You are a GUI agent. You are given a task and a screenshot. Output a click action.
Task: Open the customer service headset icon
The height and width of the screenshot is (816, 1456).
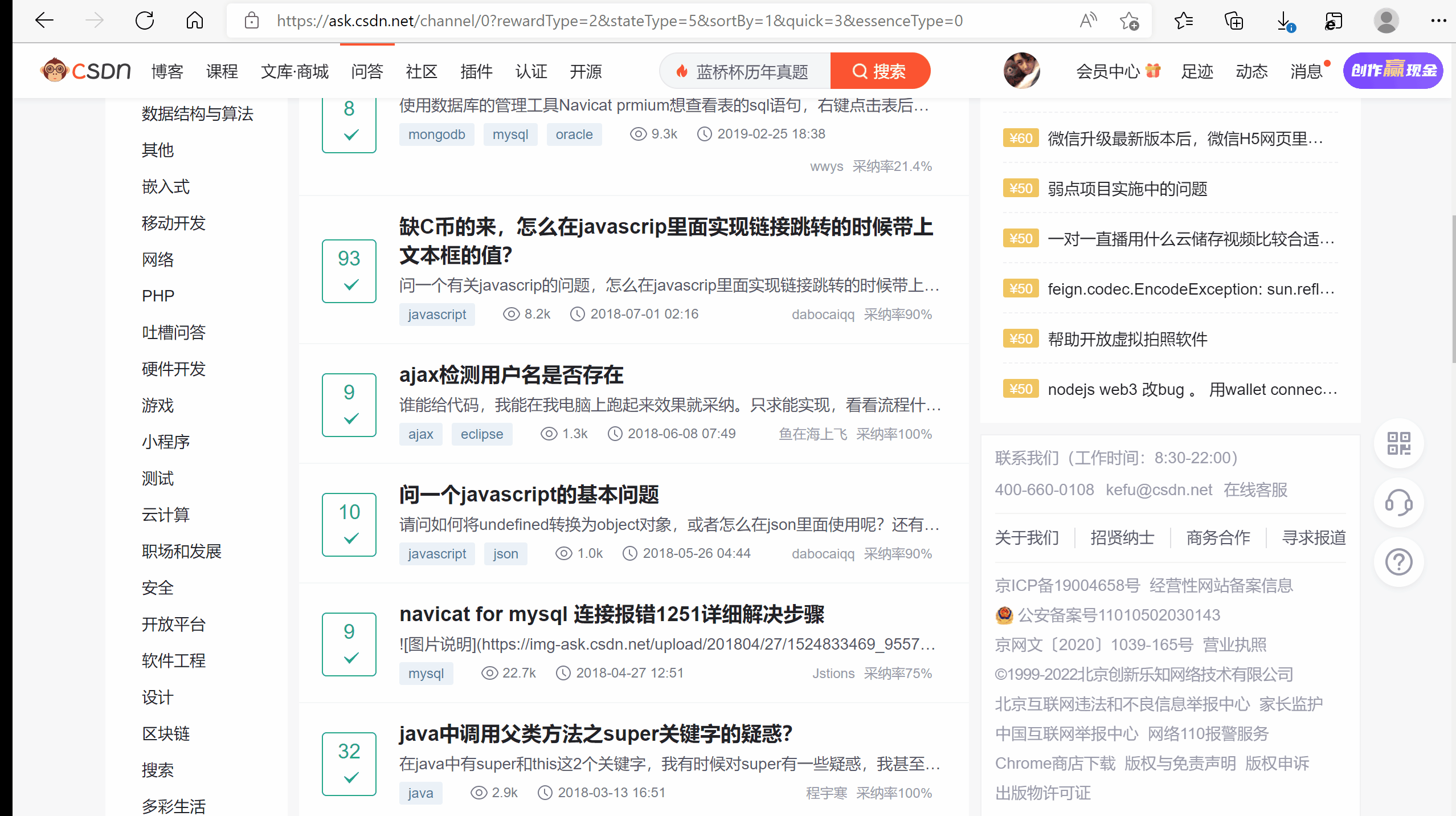pos(1398,503)
